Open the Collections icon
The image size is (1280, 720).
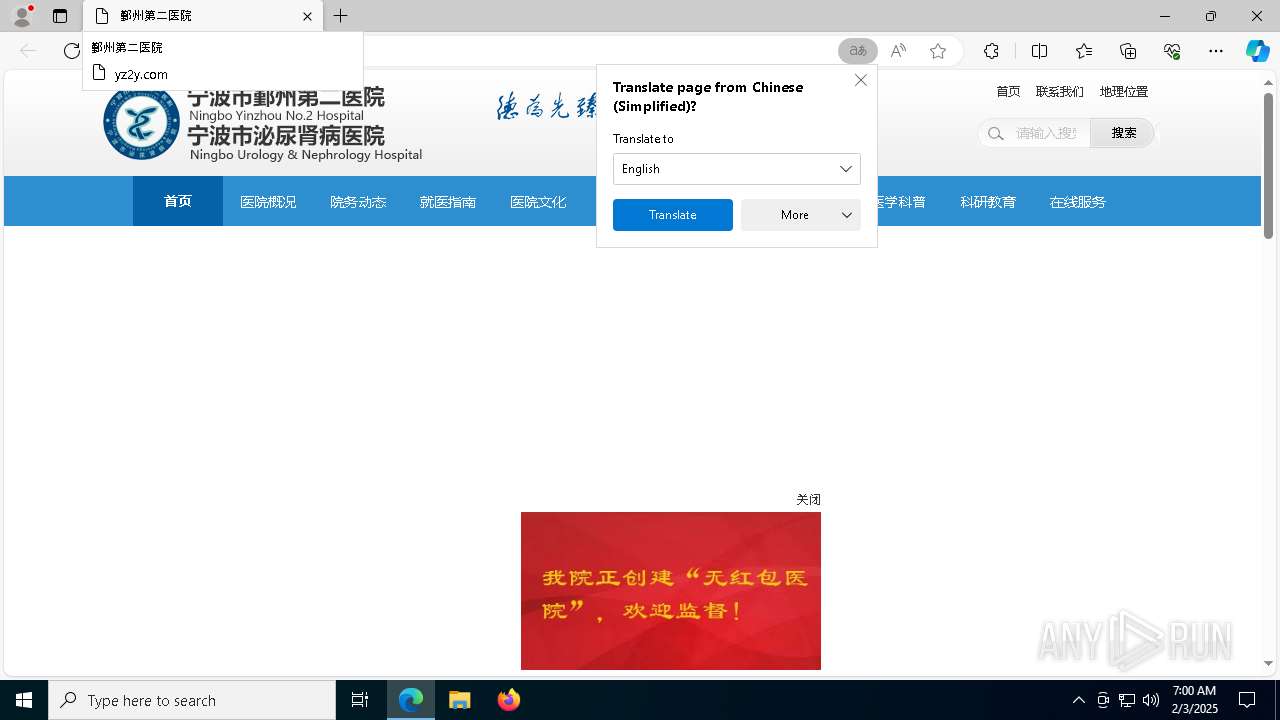coord(1128,51)
